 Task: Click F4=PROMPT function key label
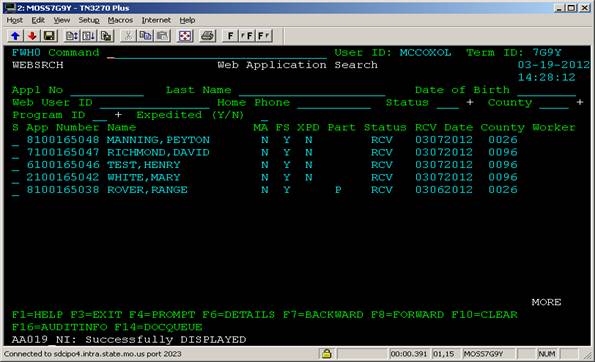[162, 315]
